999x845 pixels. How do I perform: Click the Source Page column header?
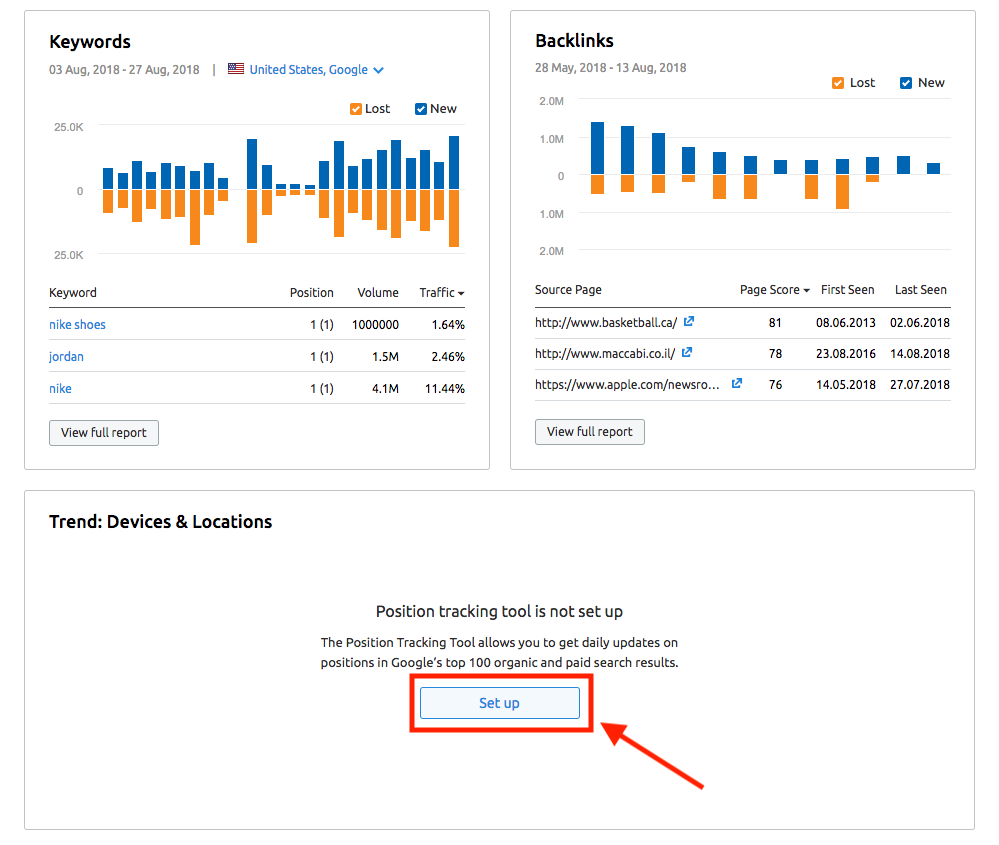tap(568, 290)
